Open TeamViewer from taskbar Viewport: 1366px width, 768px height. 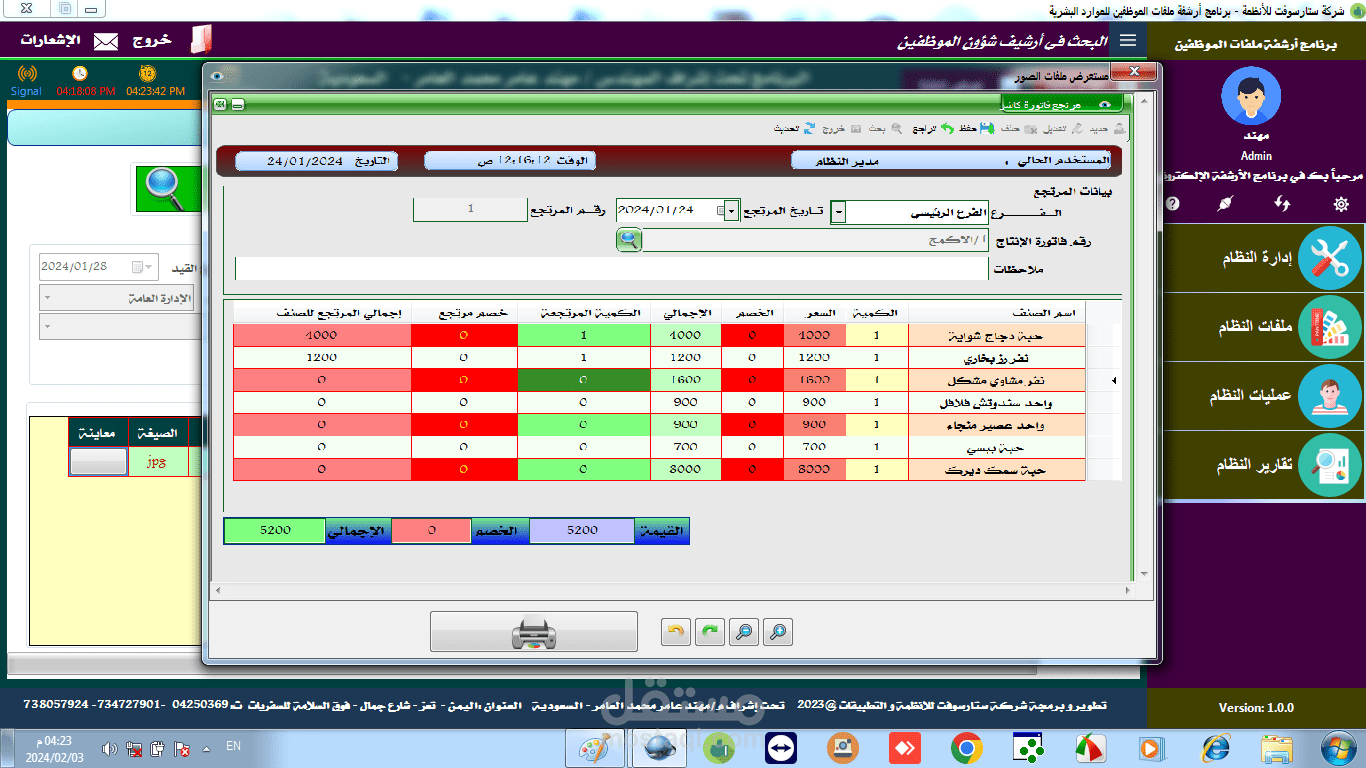(780, 748)
